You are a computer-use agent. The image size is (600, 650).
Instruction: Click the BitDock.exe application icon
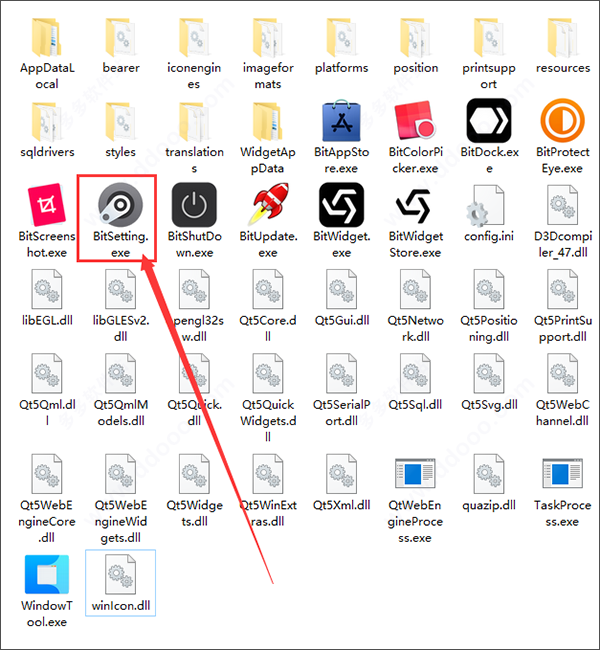point(489,121)
